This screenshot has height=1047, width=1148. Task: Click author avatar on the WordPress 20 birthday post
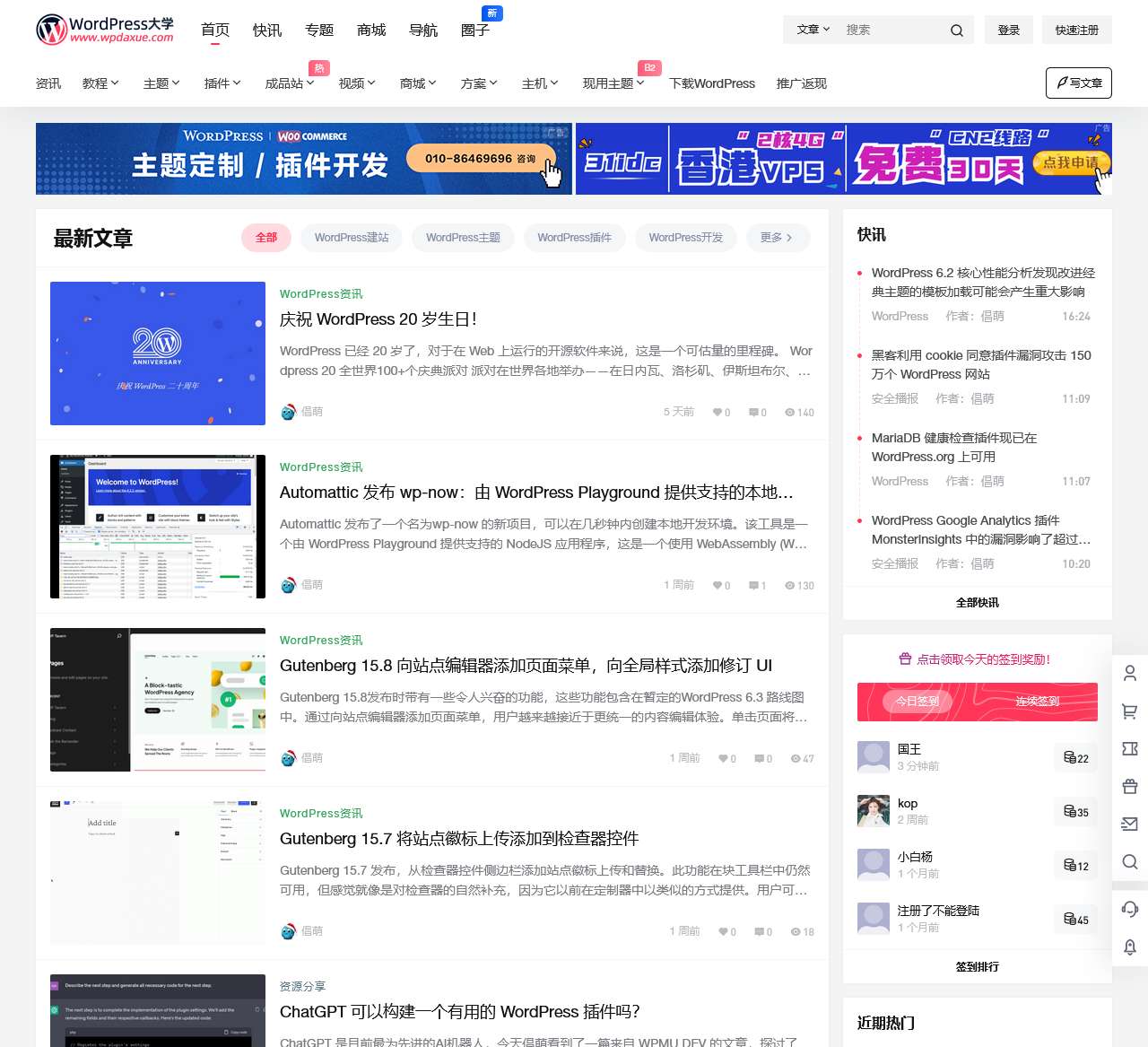[x=288, y=412]
